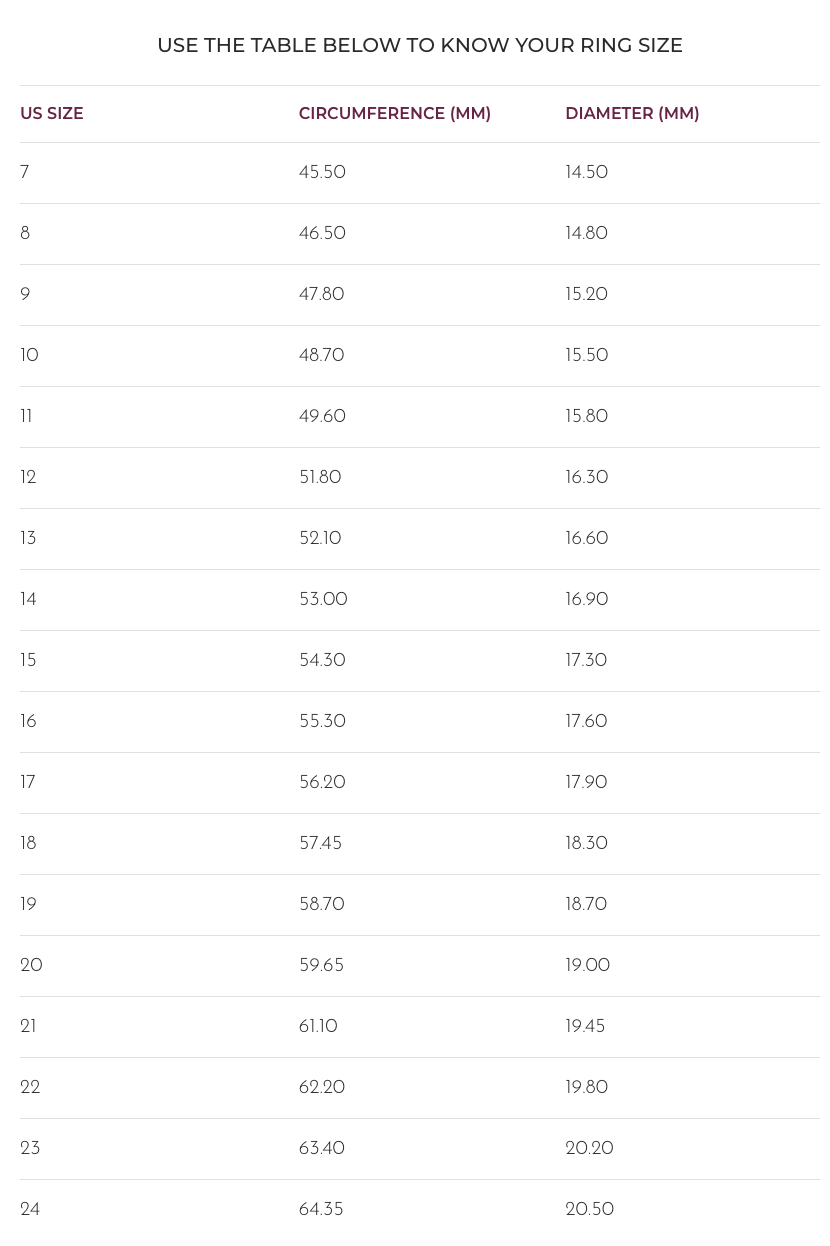Select US size 16 cell
The width and height of the screenshot is (830, 1246).
(28, 722)
